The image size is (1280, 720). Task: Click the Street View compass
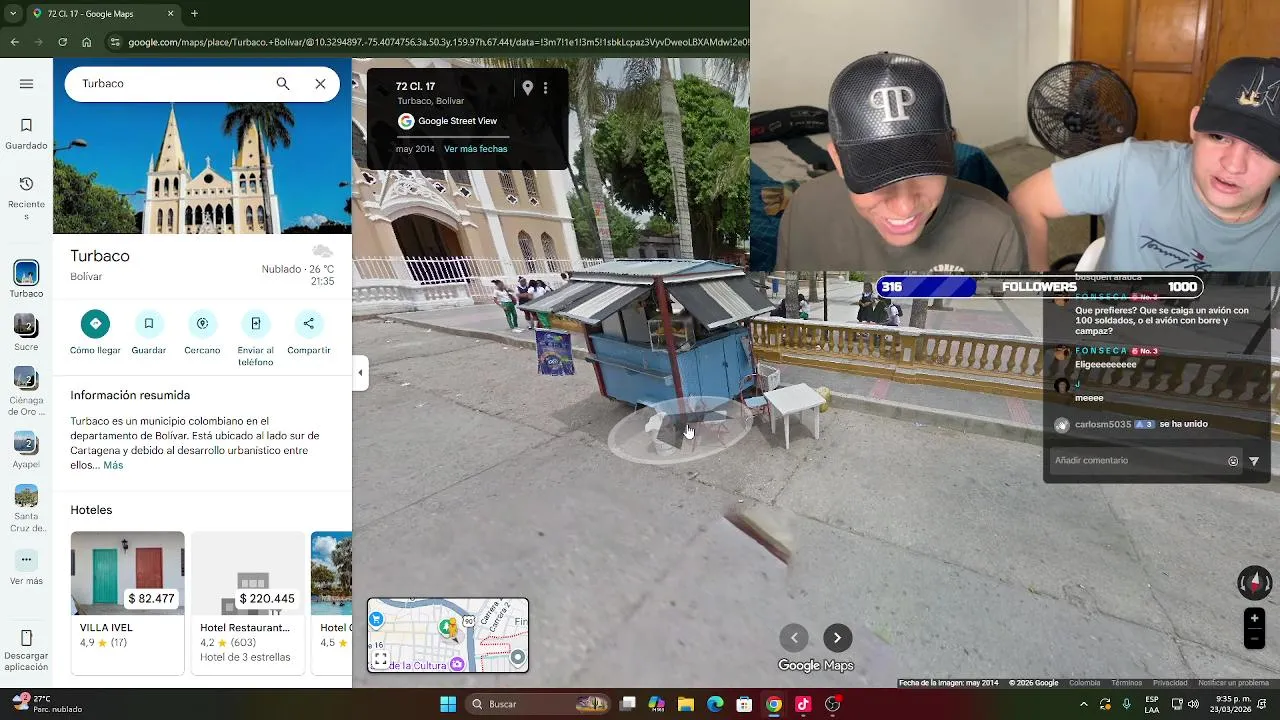click(x=1254, y=582)
